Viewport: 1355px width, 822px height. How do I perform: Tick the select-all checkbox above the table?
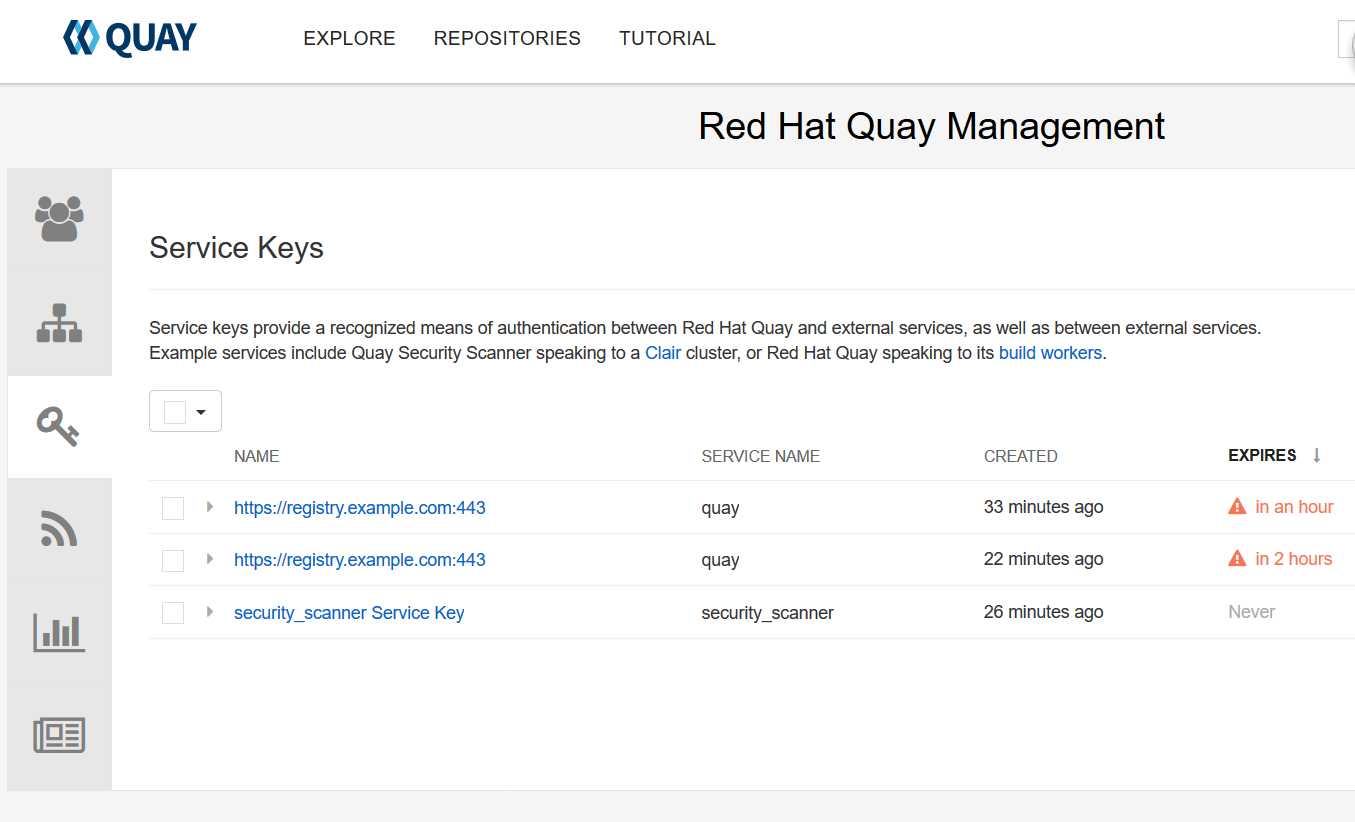coord(175,412)
